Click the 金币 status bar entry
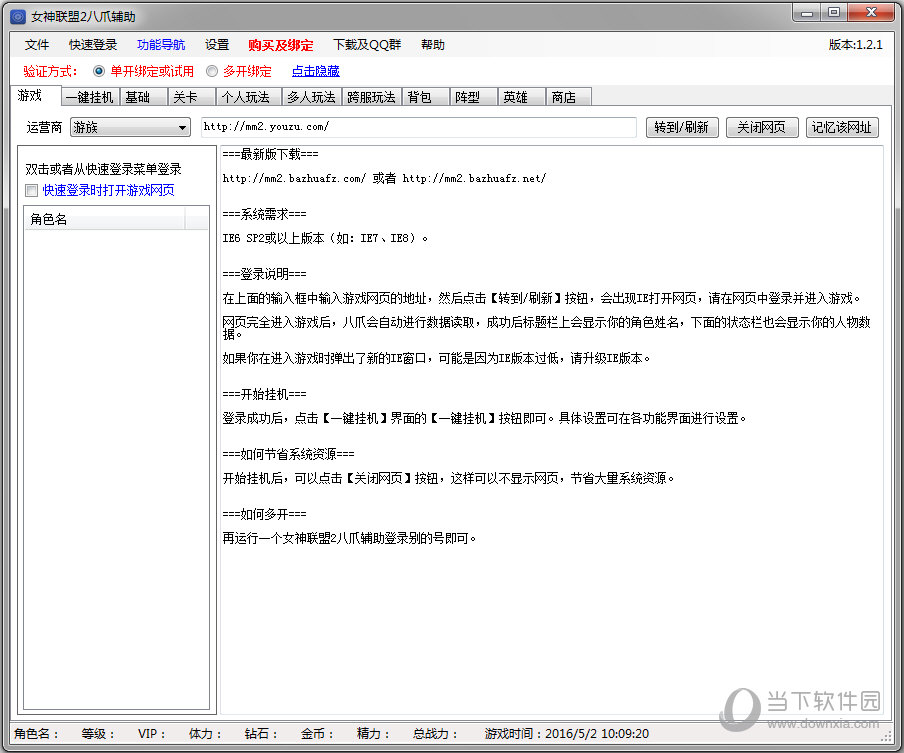Viewport: 904px width, 753px height. (x=317, y=734)
